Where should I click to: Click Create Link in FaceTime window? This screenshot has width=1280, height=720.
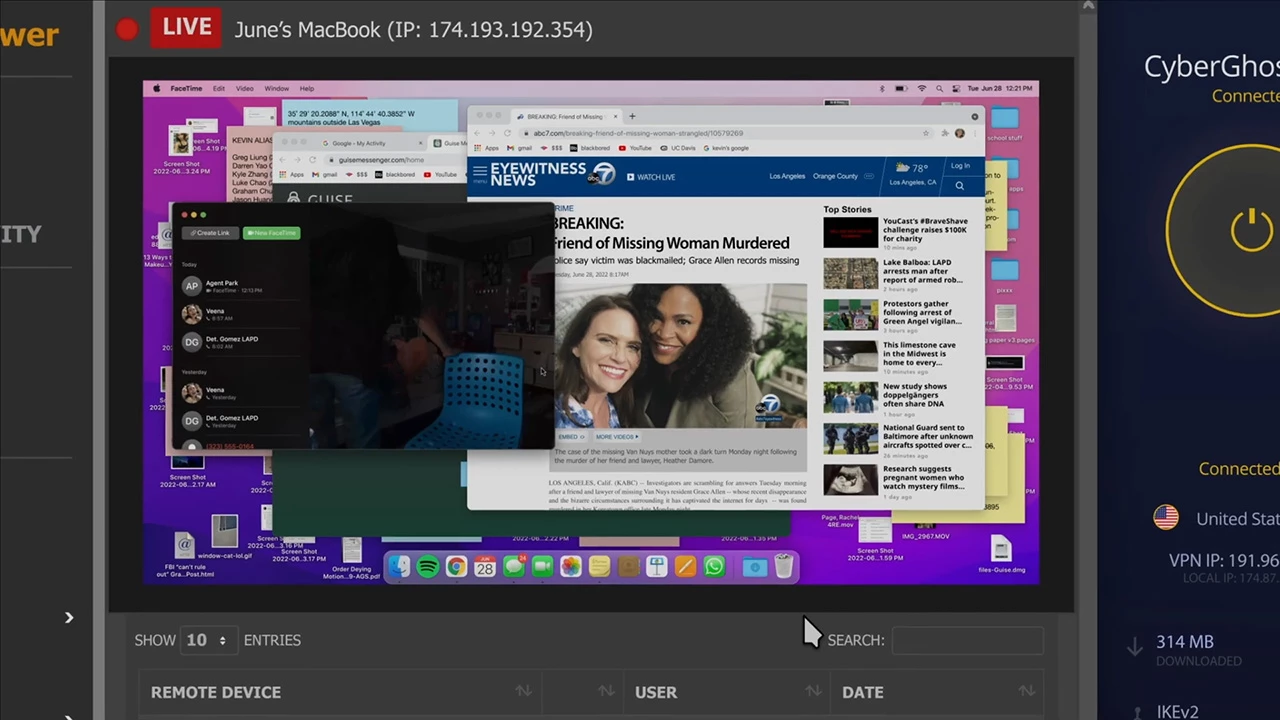tap(210, 233)
